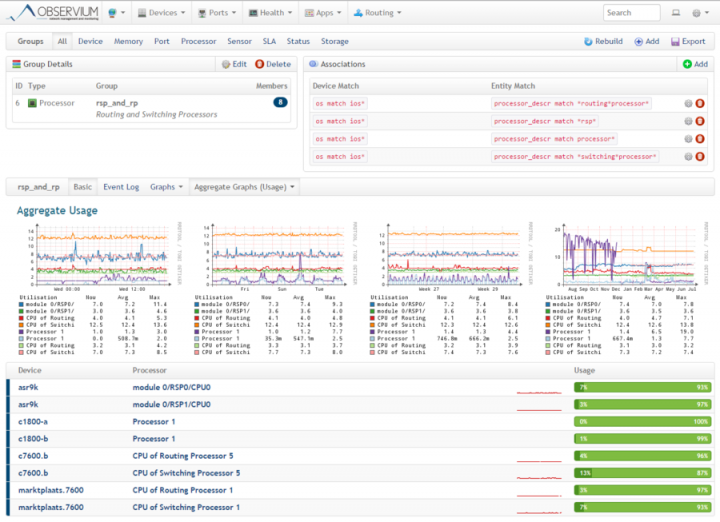Viewport: 720px width, 522px height.
Task: Click the Observium logo
Action: click(x=54, y=12)
